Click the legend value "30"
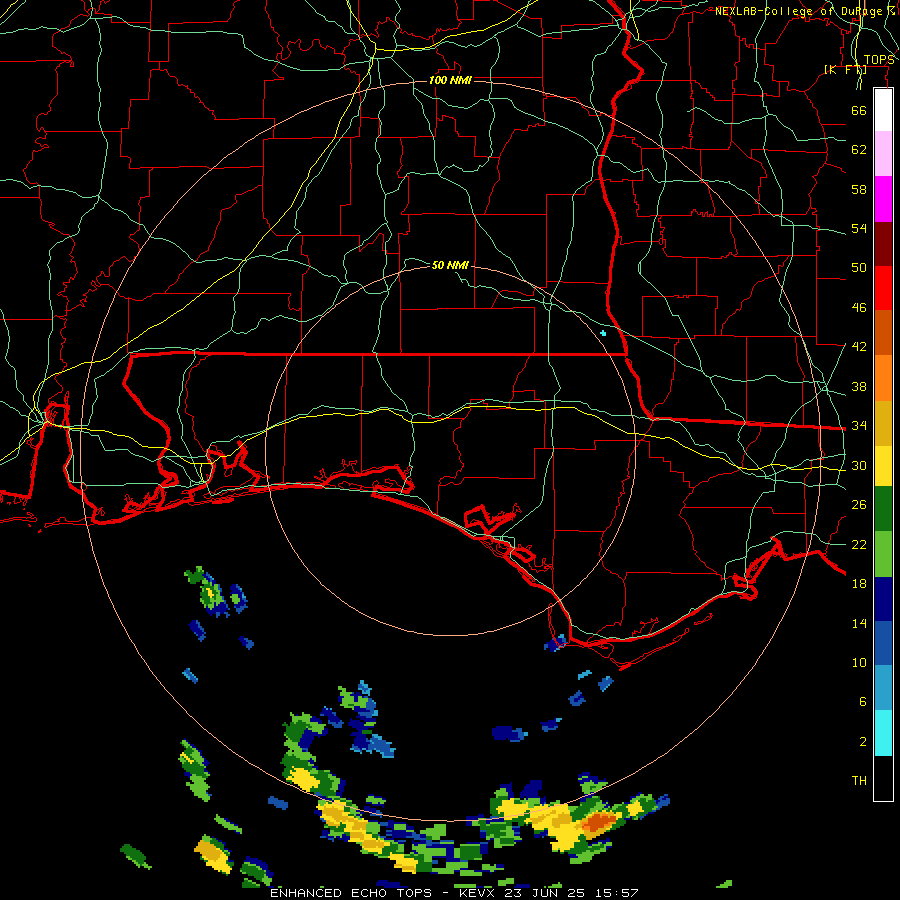900x900 pixels. click(x=859, y=465)
